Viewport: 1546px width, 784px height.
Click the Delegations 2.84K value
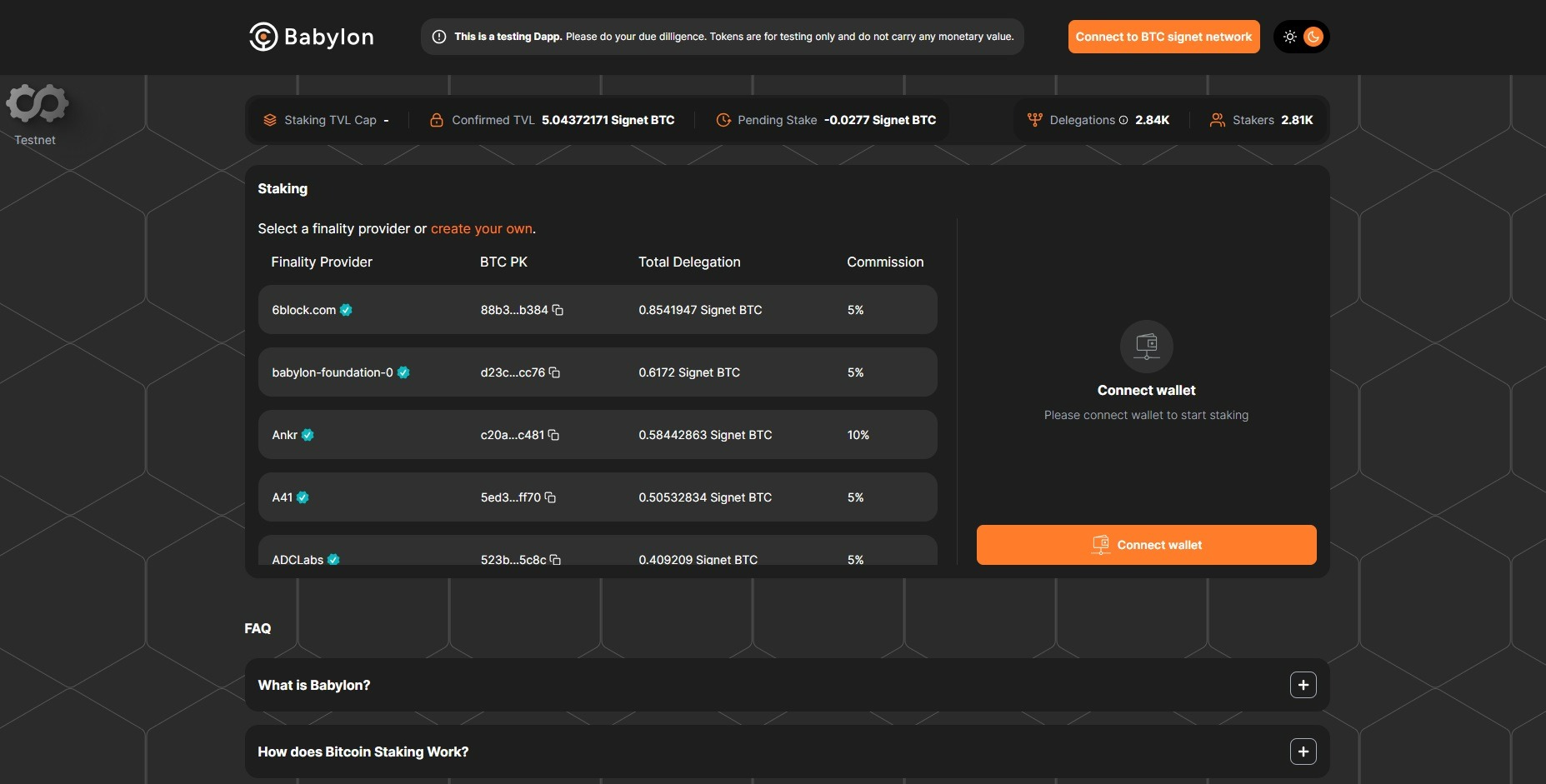tap(1153, 120)
